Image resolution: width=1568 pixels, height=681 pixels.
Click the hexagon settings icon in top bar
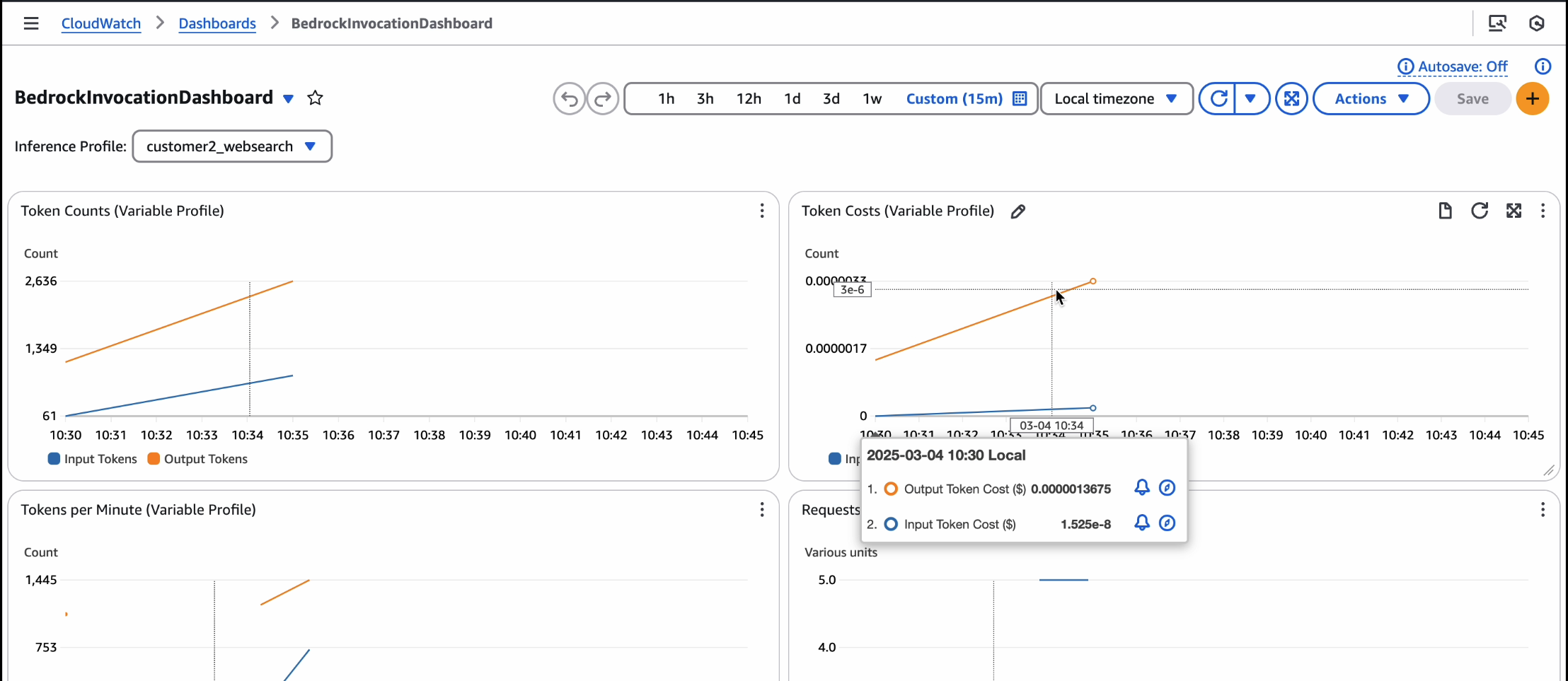click(x=1536, y=23)
